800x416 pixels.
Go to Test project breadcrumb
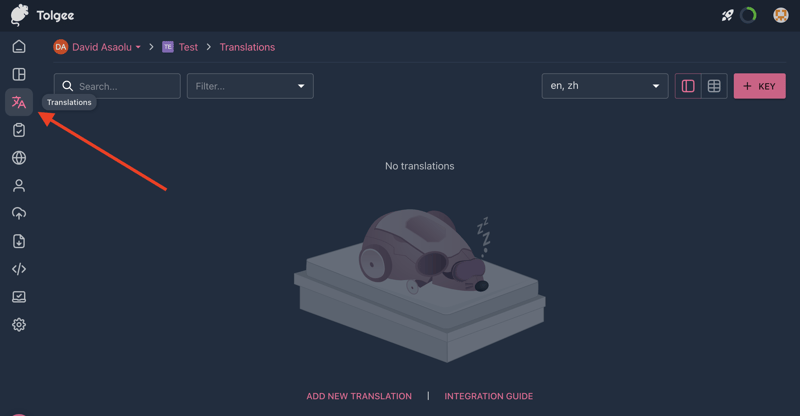(188, 47)
